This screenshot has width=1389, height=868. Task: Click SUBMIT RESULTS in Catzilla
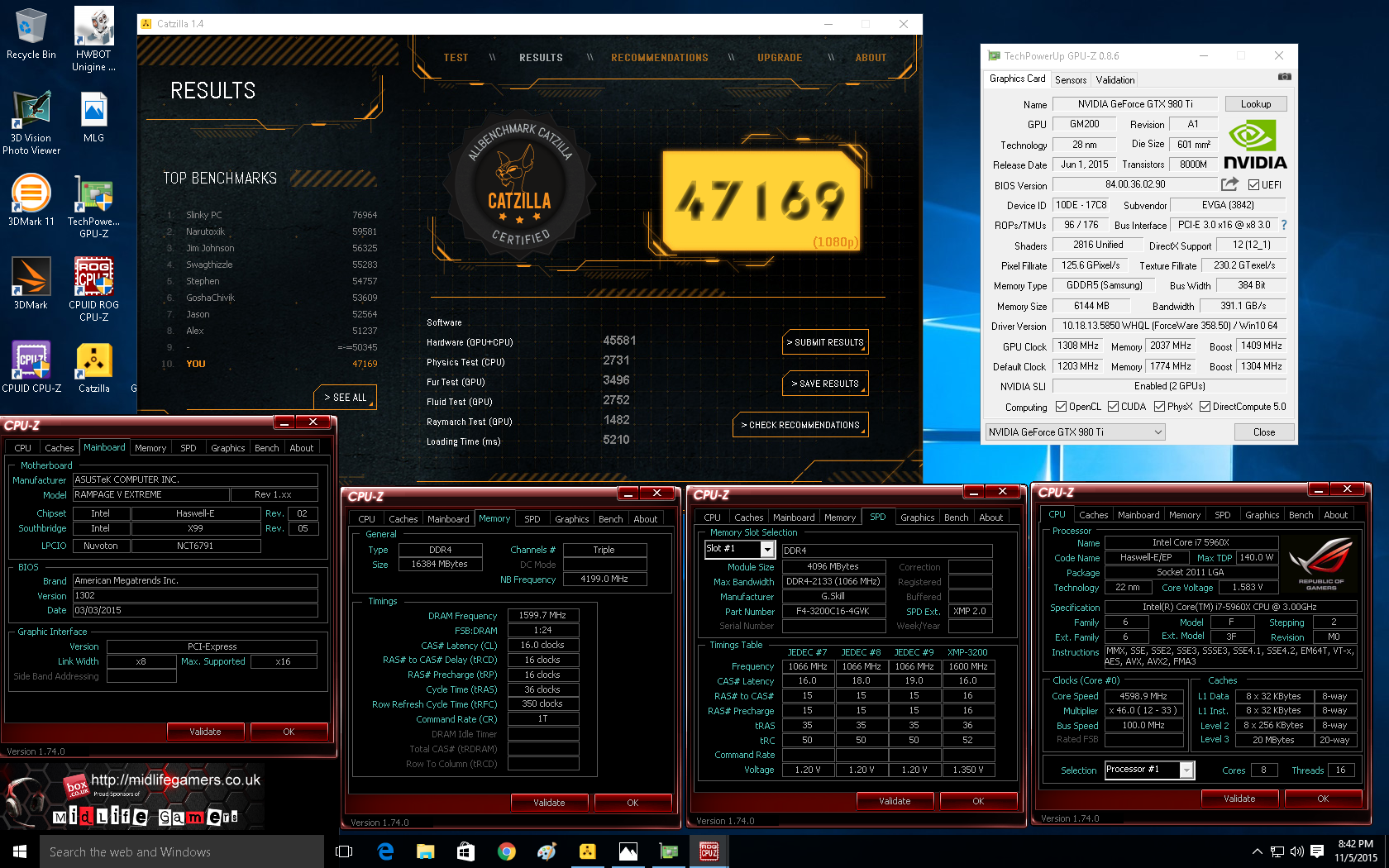pyautogui.click(x=825, y=342)
